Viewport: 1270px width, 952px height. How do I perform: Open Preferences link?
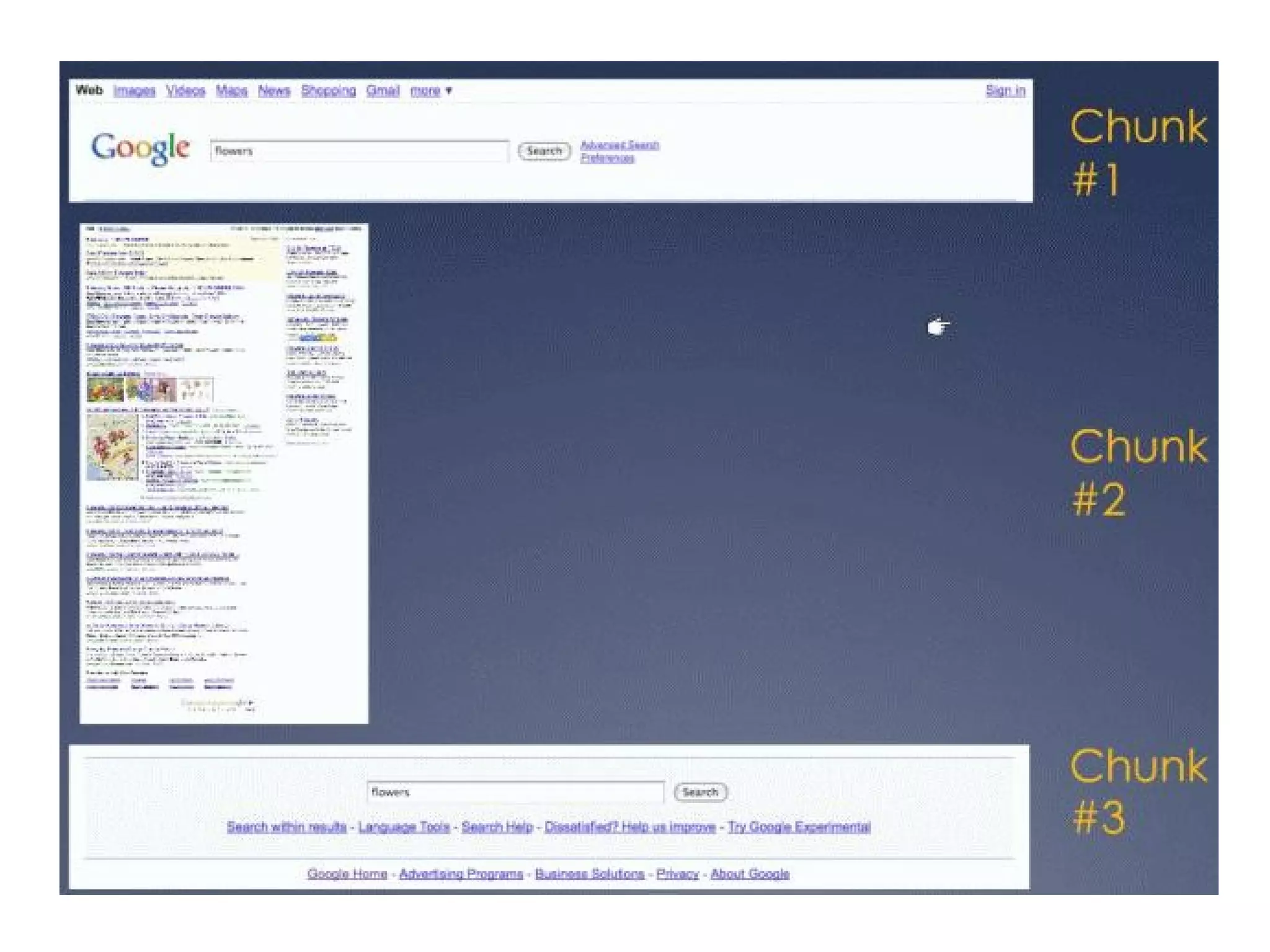click(607, 159)
